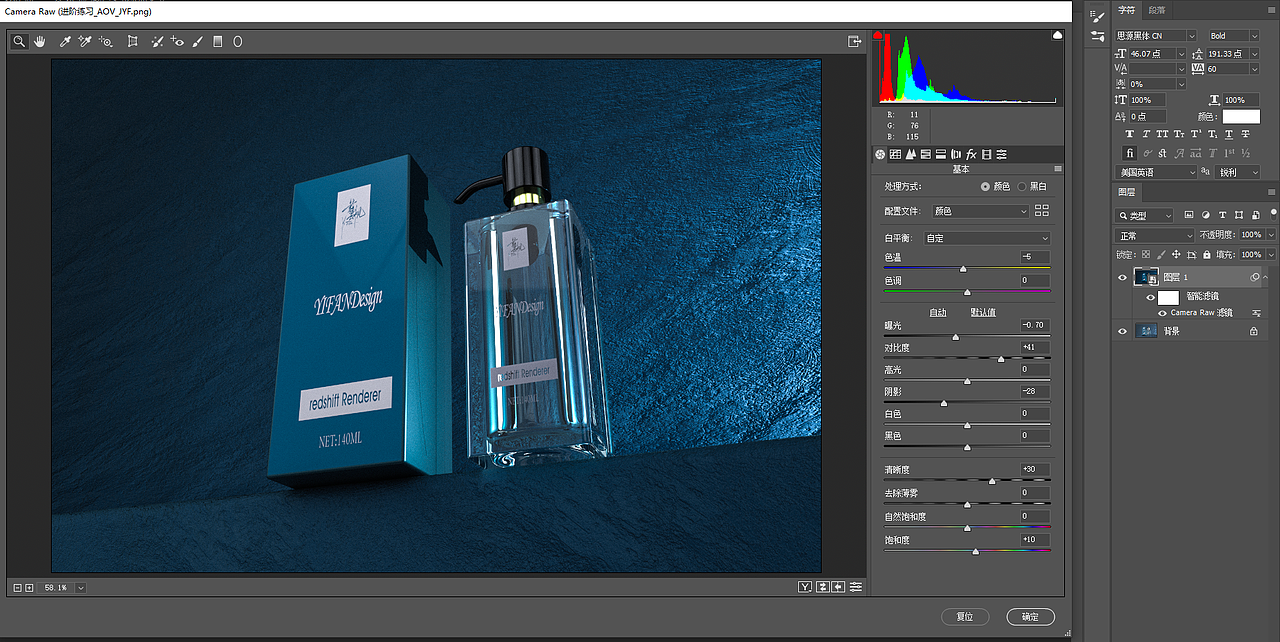Switch to the 段落 paragraph tab

pos(1157,10)
